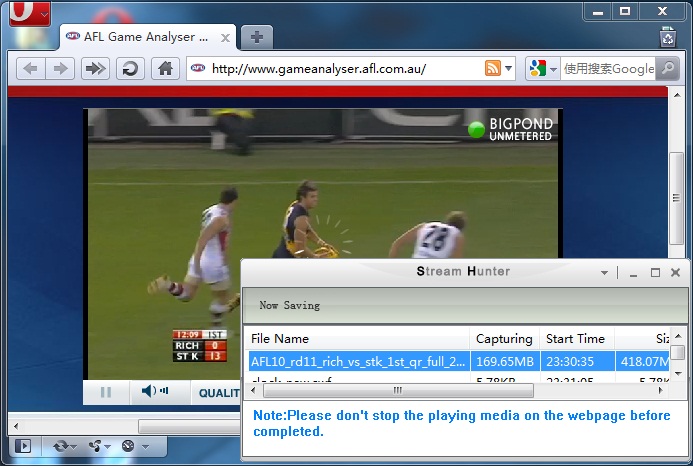Open address bar history dropdown arrow

(x=509, y=68)
